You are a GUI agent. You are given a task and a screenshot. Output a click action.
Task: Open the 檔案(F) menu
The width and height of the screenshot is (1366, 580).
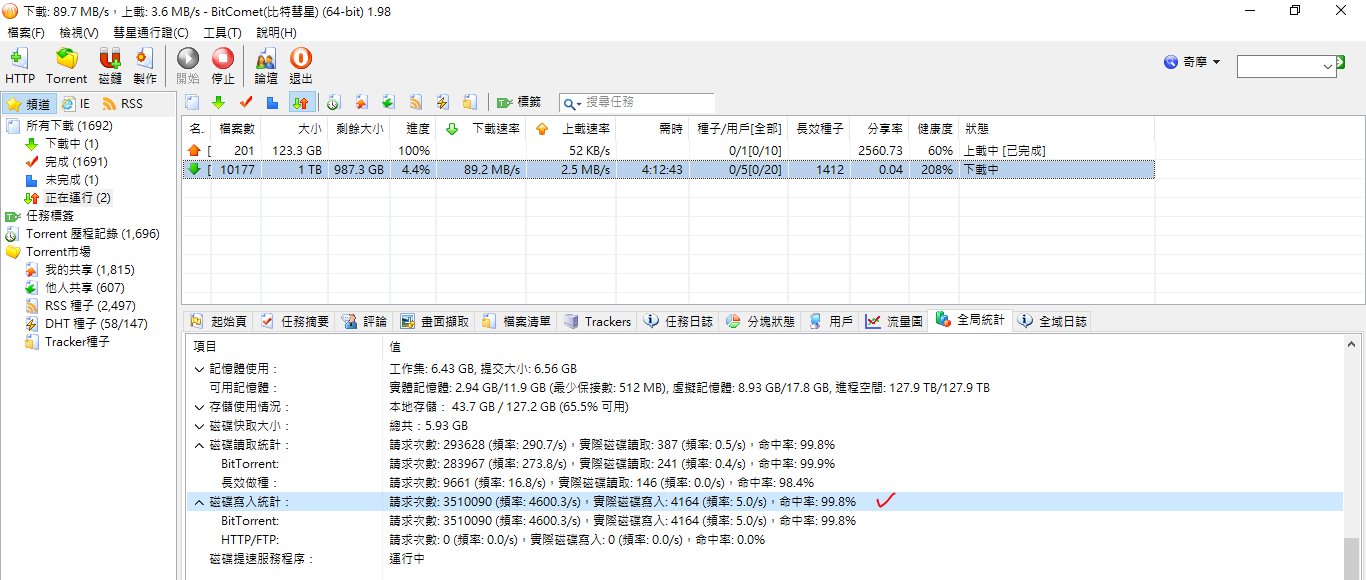[x=25, y=33]
